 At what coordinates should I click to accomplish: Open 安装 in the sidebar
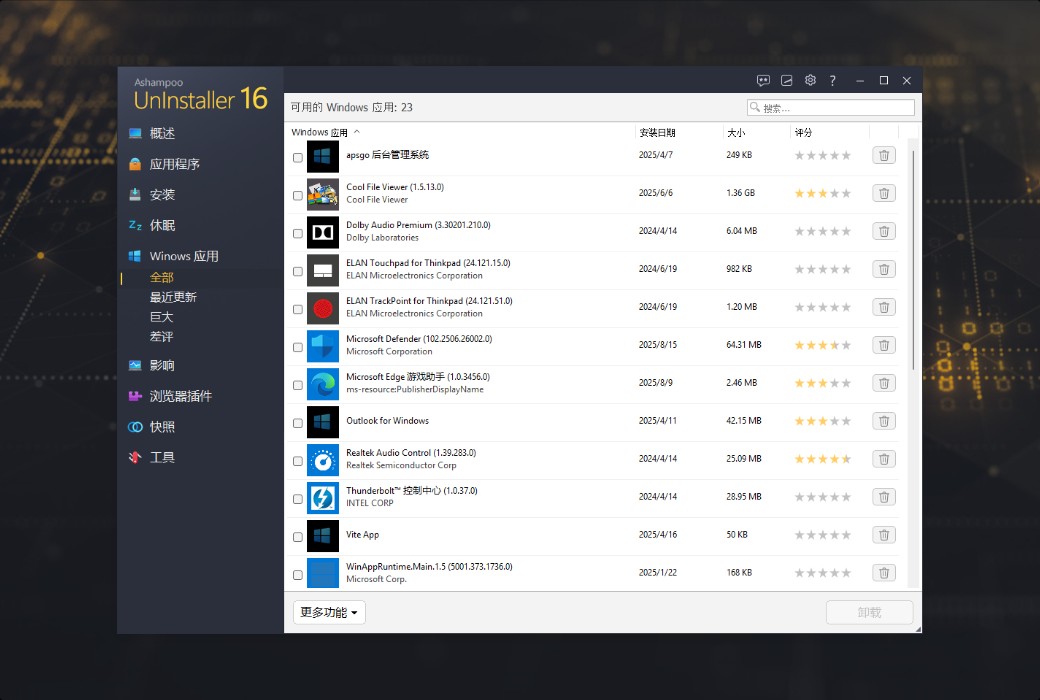pos(162,194)
